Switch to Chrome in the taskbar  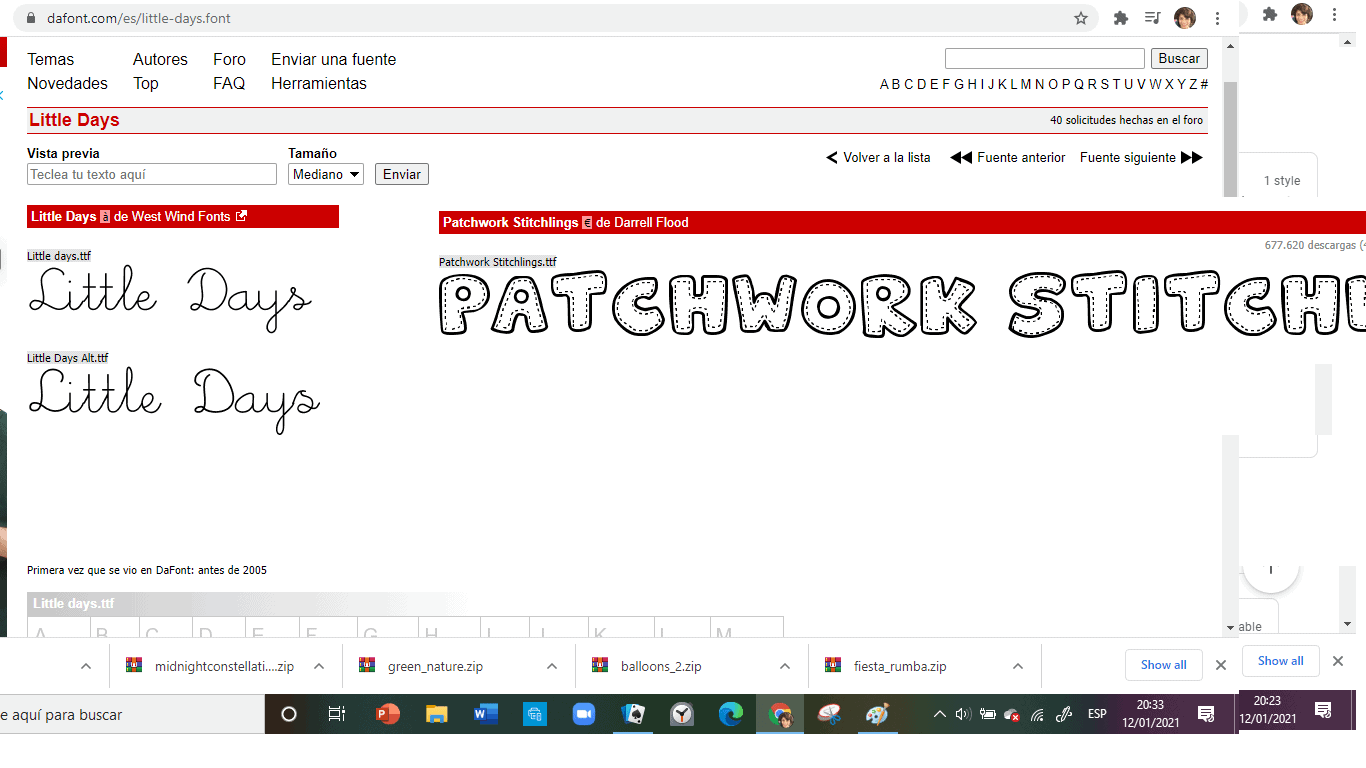click(780, 714)
